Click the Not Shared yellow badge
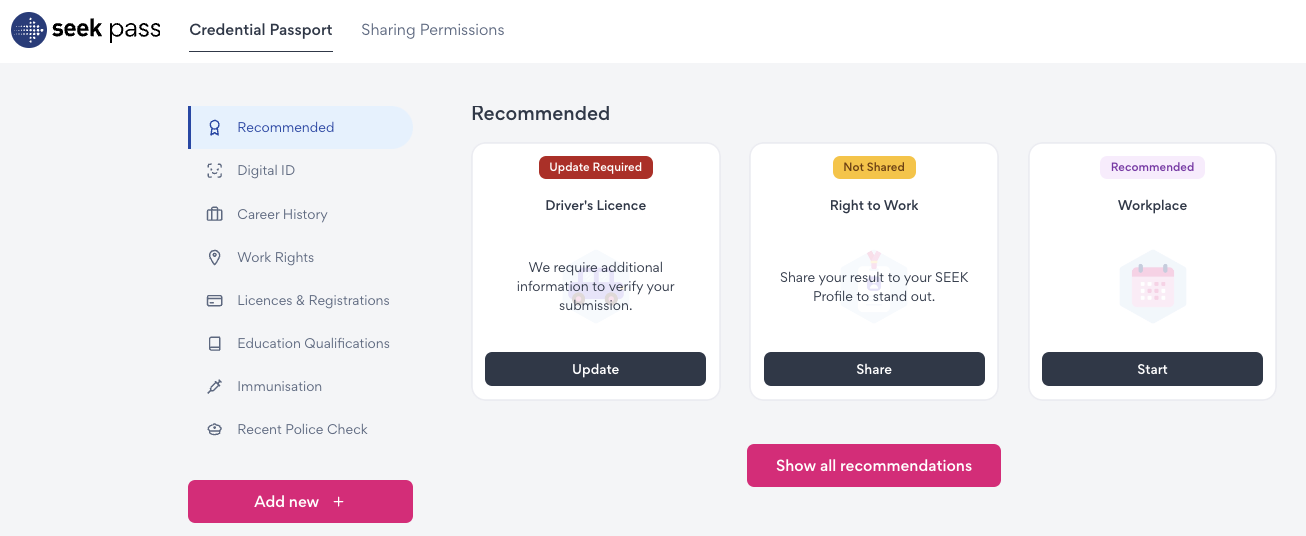 click(873, 167)
